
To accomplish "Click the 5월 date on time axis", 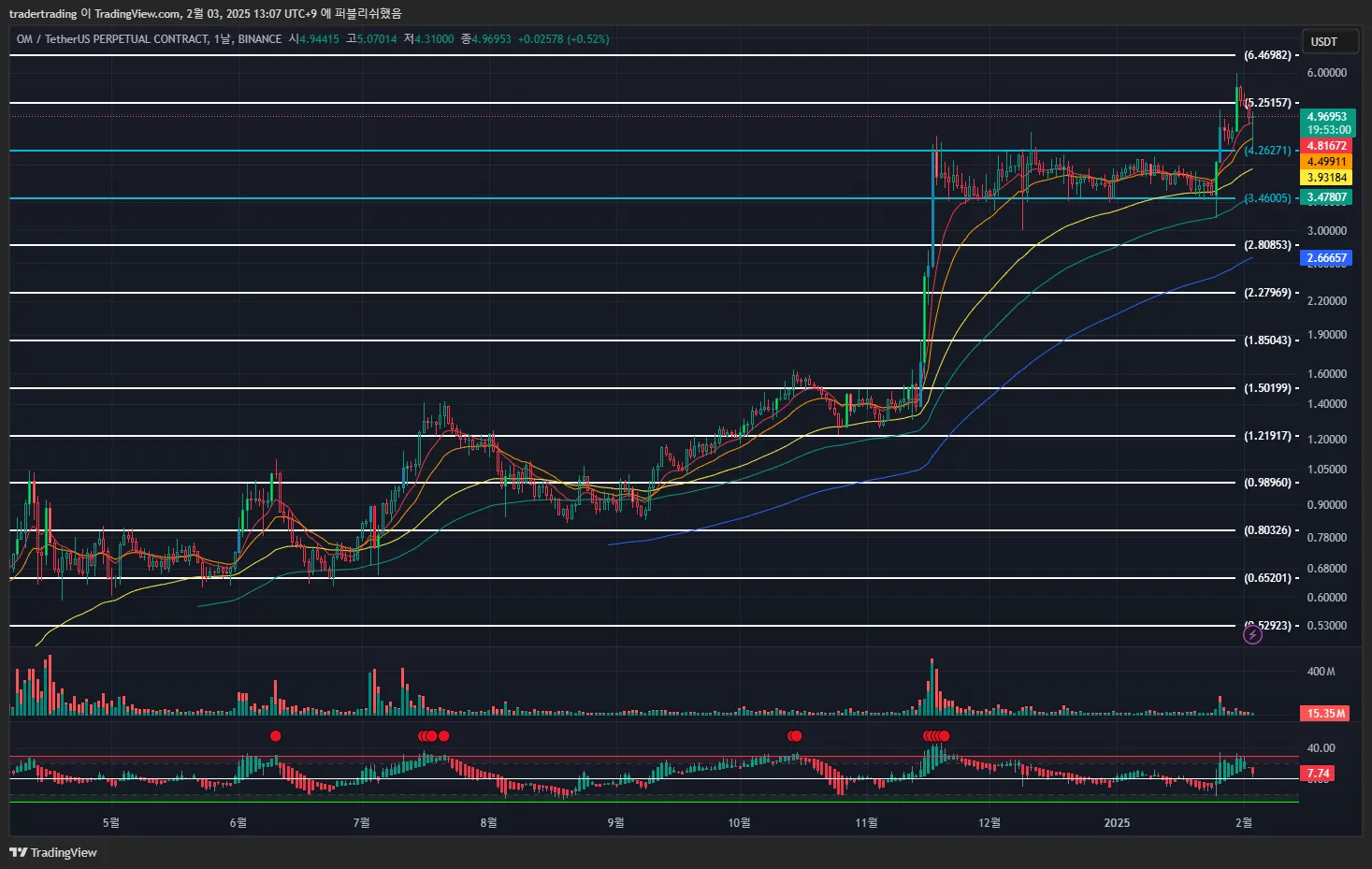I will (x=110, y=823).
